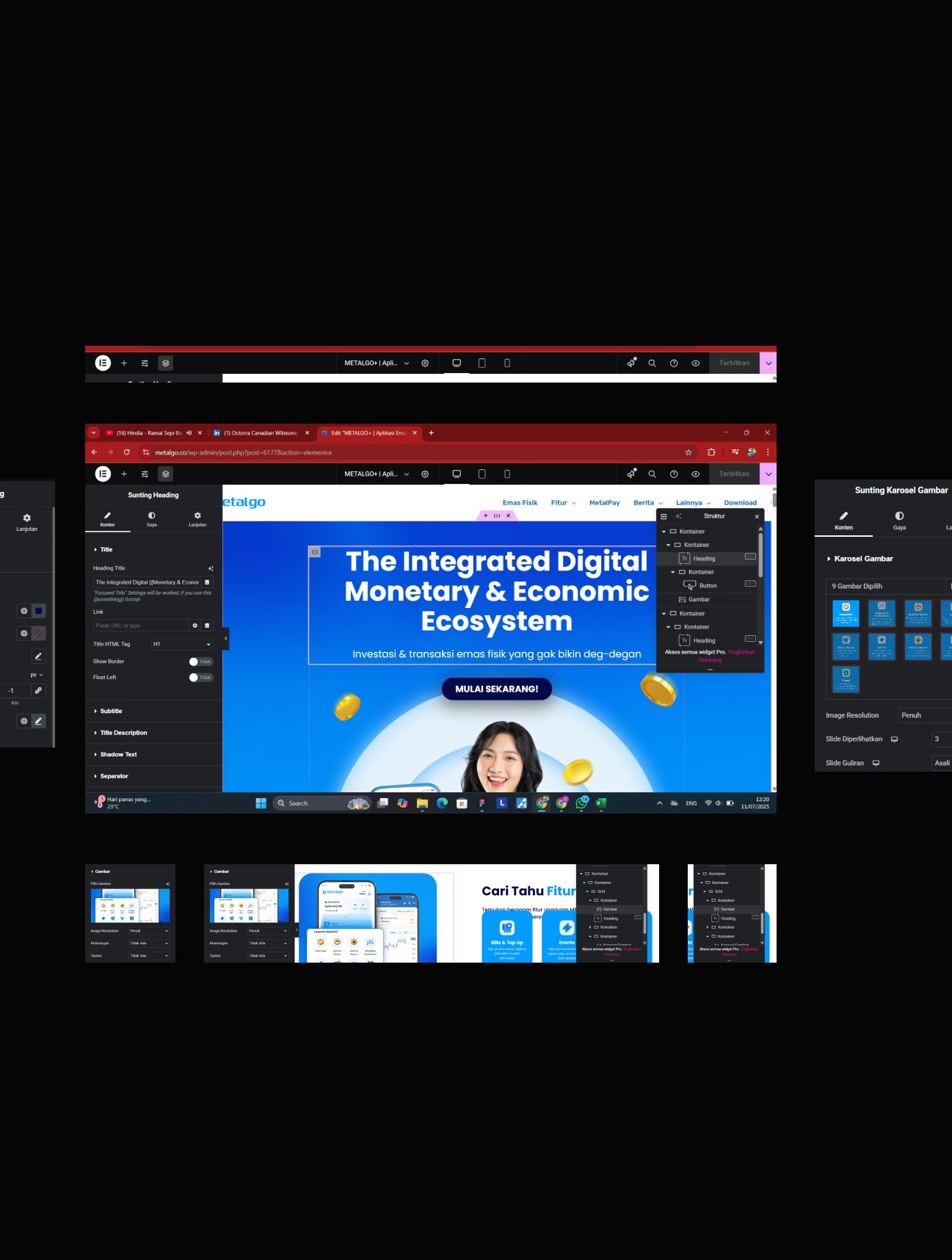Viewport: 952px width, 1260px height.
Task: Reload the metalgo.co page
Action: (127, 452)
